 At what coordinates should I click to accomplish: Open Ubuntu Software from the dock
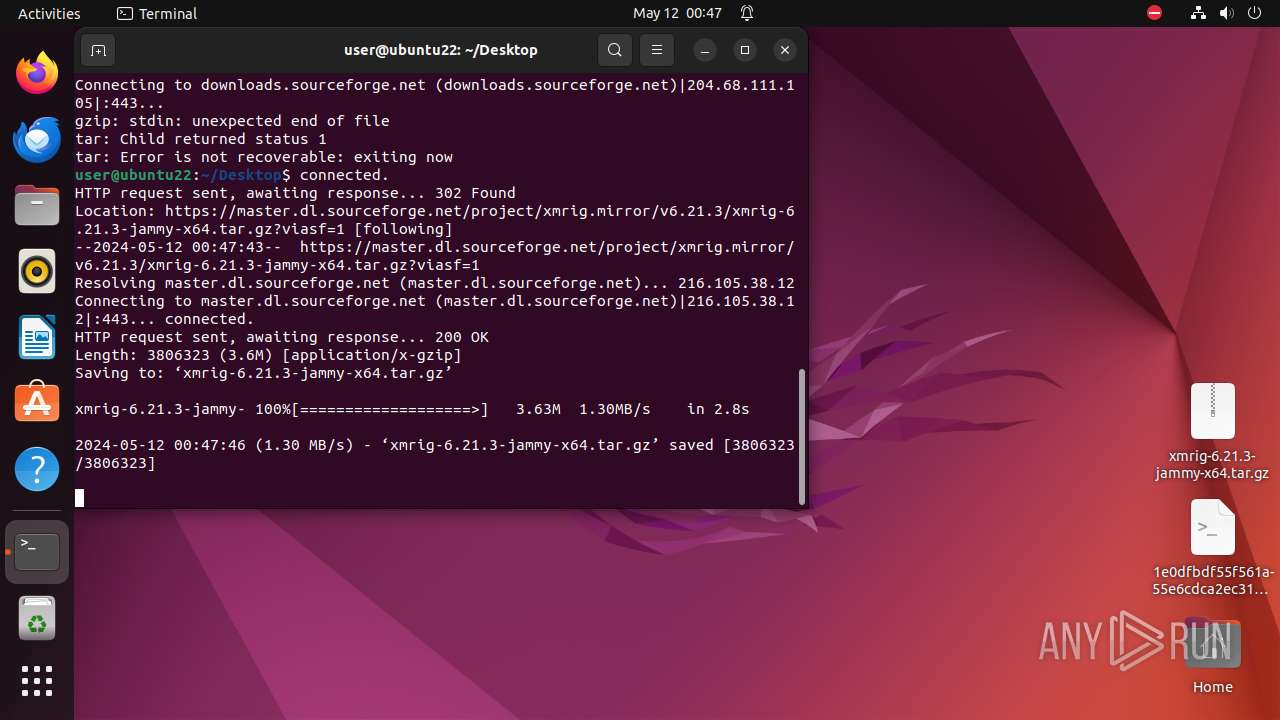37,403
